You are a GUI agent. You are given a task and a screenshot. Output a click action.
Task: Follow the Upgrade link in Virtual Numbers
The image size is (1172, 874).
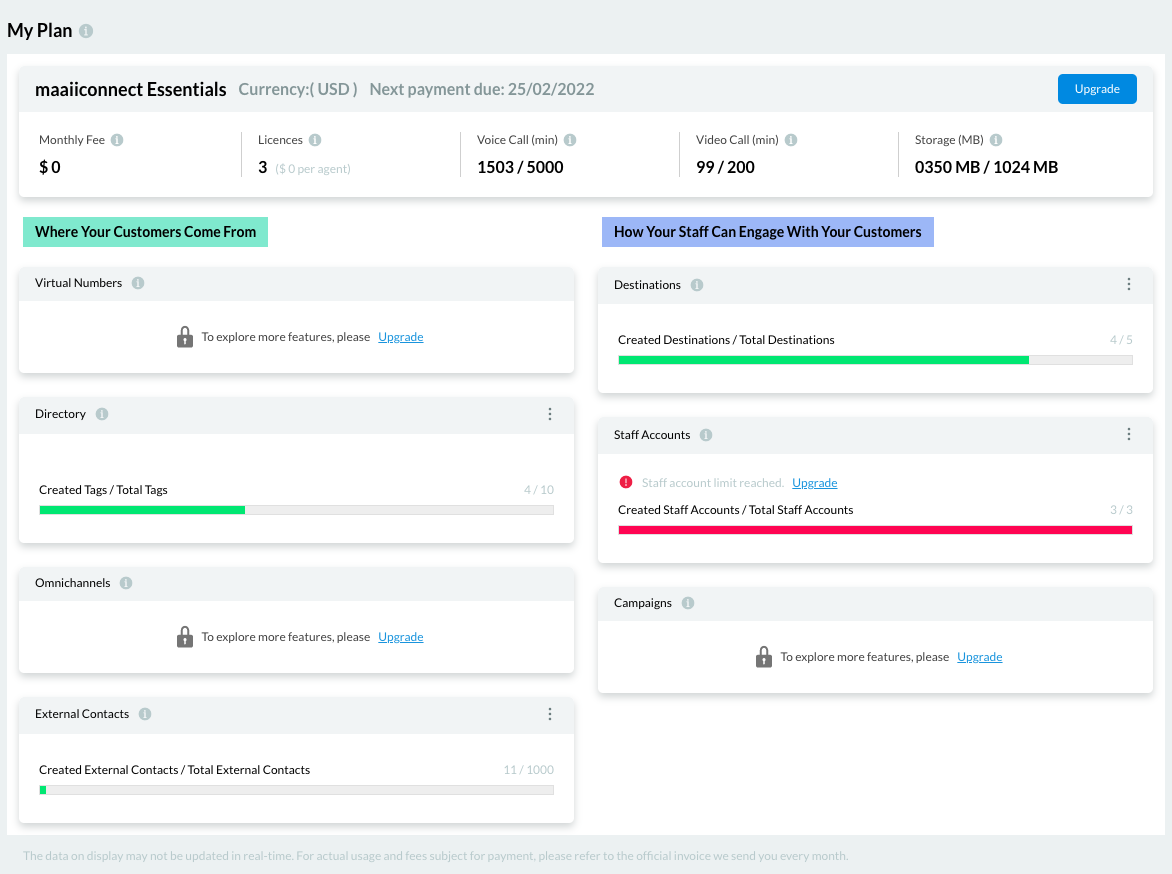coord(401,337)
